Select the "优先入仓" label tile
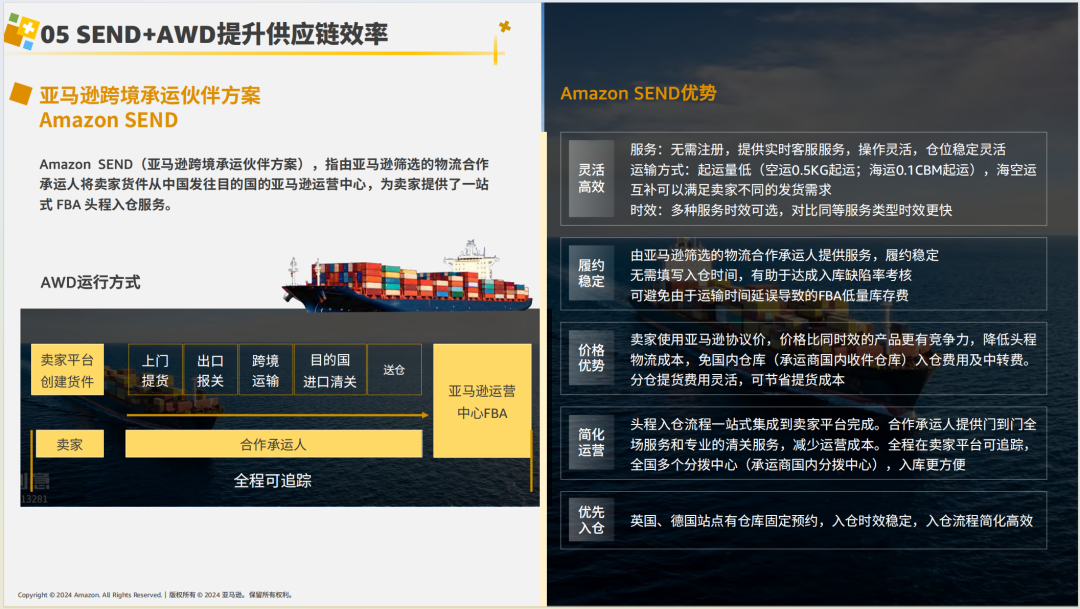This screenshot has width=1080, height=609. pos(592,520)
